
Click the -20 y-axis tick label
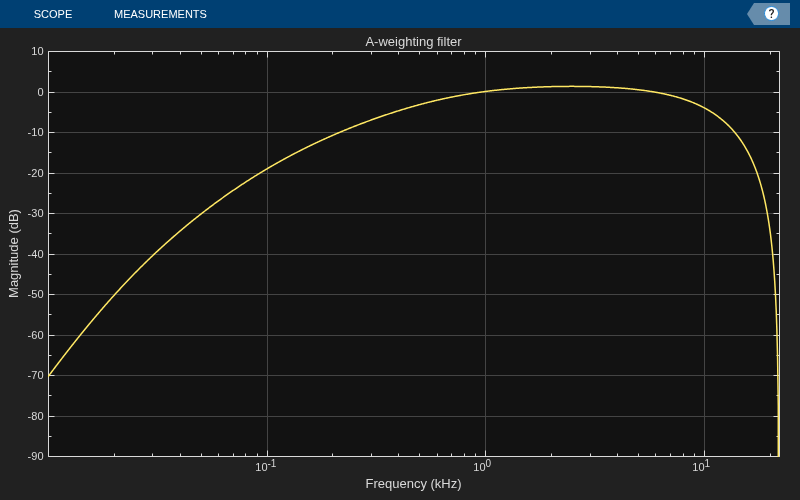coord(36,173)
